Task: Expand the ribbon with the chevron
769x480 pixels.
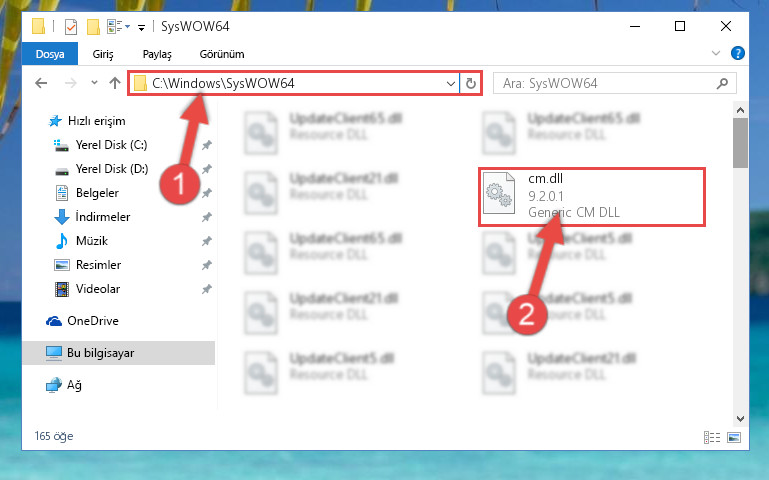Action: (x=716, y=53)
